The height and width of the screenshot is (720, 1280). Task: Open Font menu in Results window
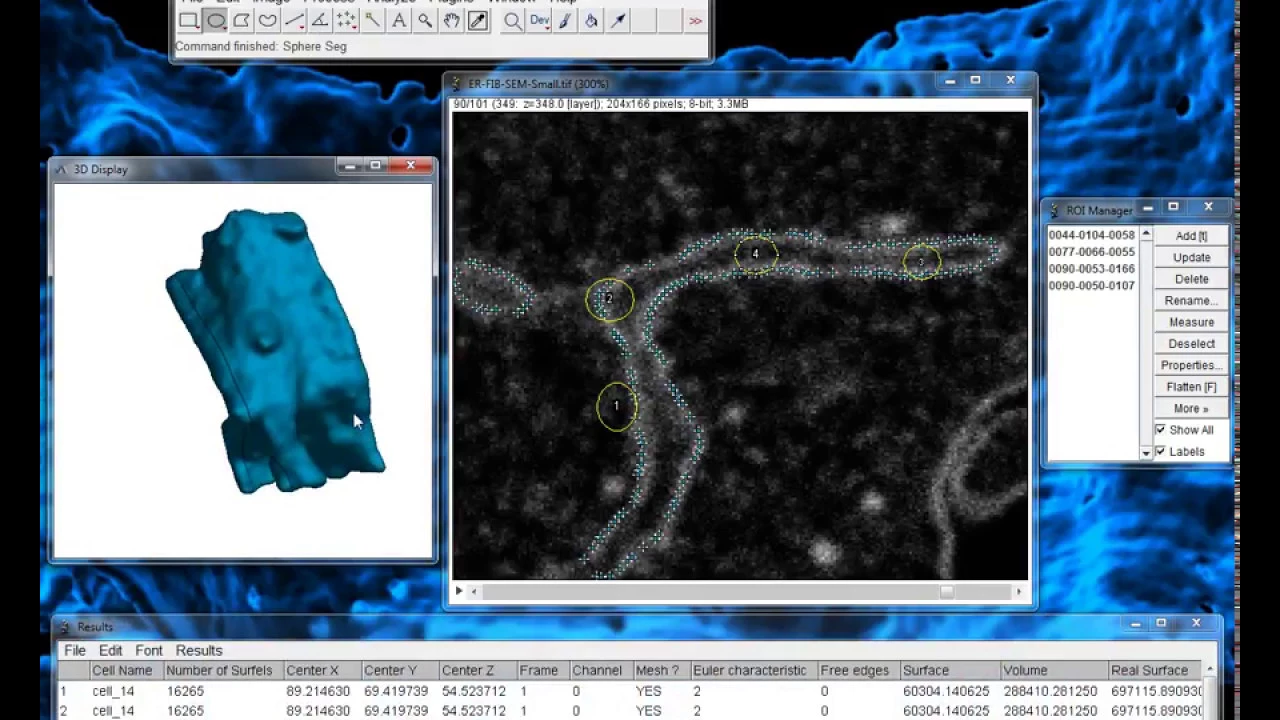click(x=149, y=650)
